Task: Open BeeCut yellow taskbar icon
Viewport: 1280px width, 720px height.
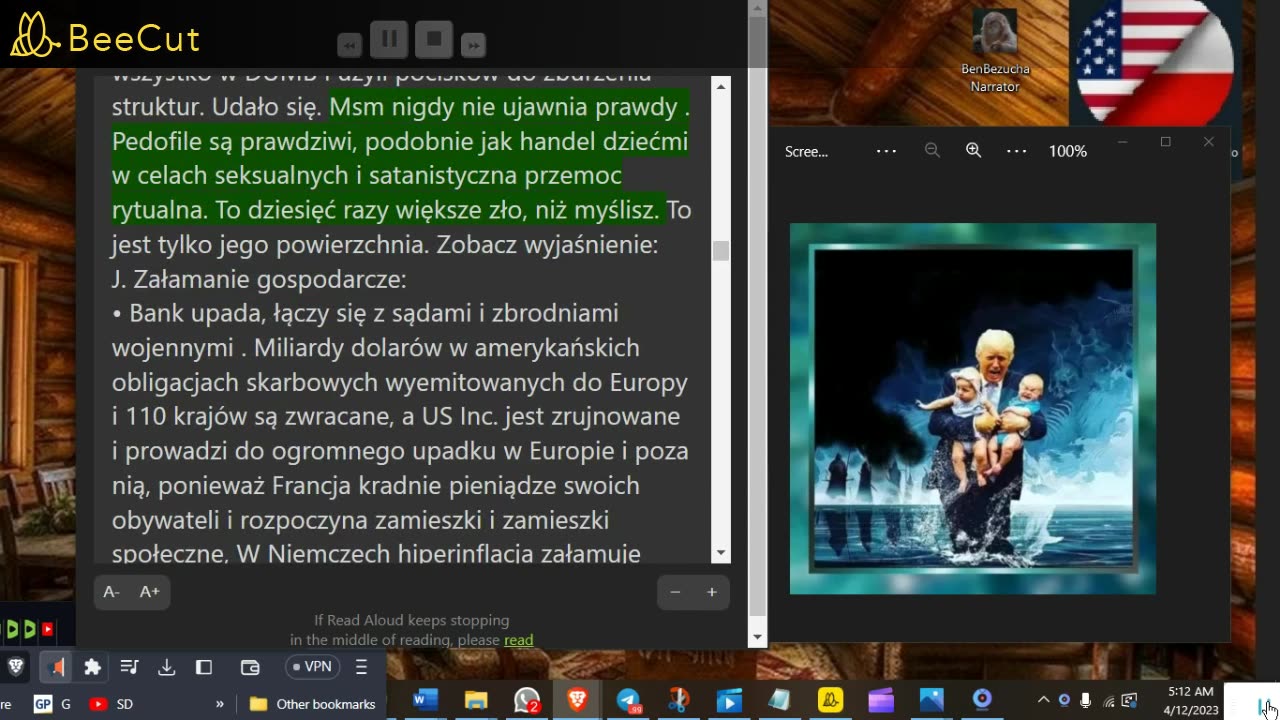Action: (830, 700)
